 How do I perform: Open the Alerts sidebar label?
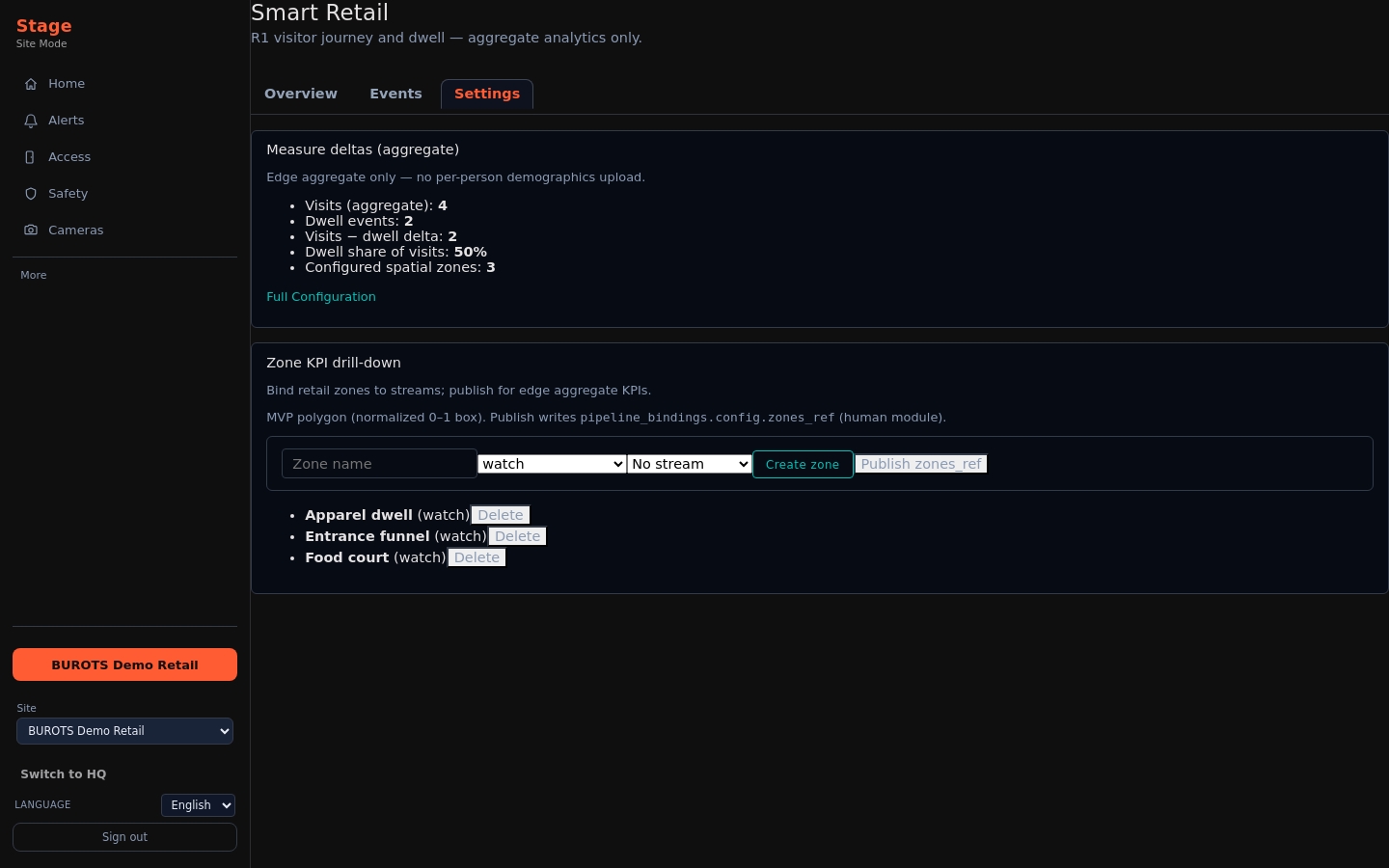click(x=67, y=121)
